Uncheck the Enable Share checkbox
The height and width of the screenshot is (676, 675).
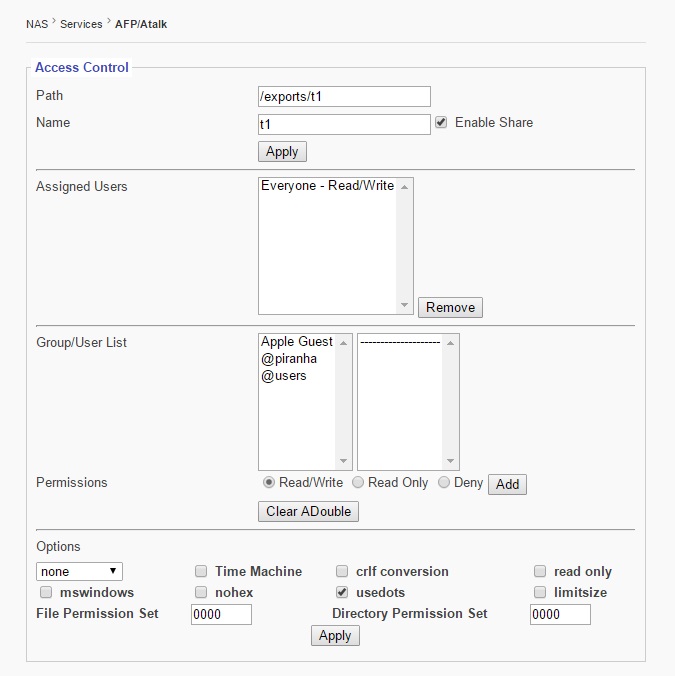pyautogui.click(x=441, y=122)
